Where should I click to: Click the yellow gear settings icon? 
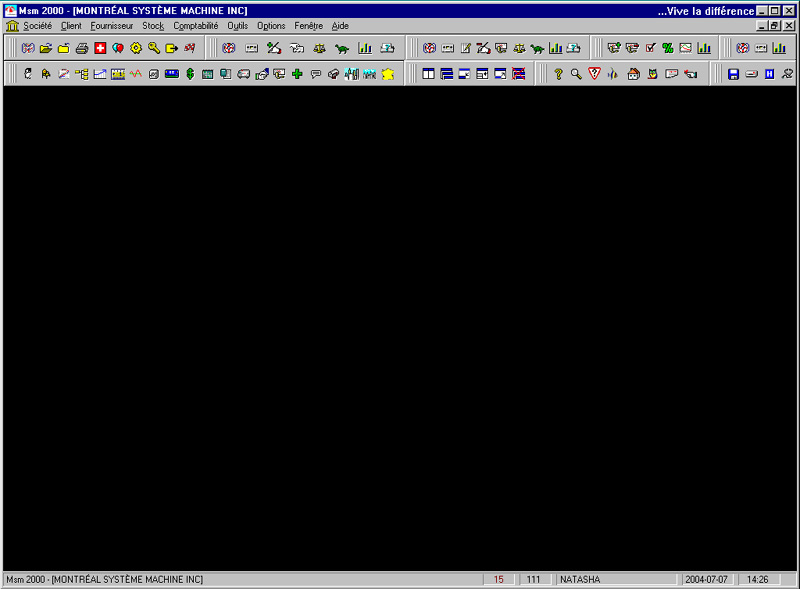click(136, 48)
